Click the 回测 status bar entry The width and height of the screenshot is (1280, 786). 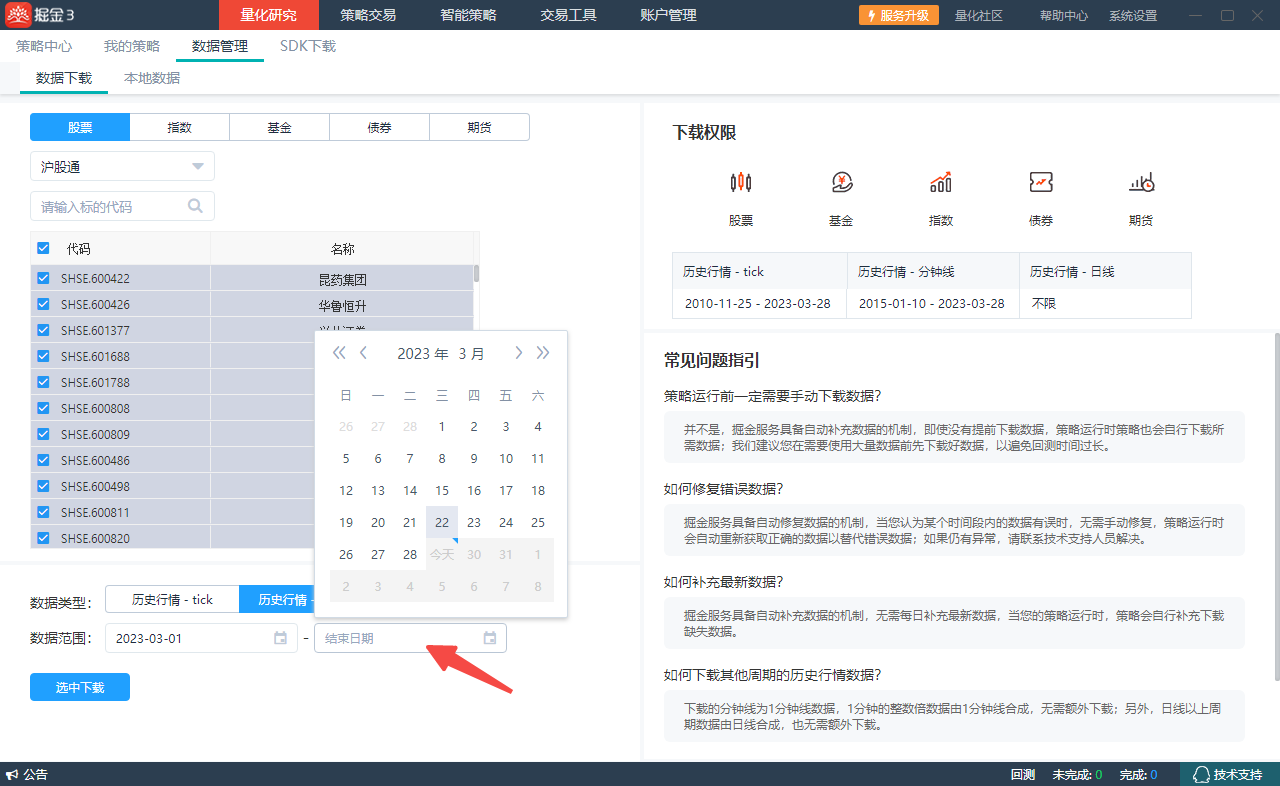click(x=1023, y=775)
